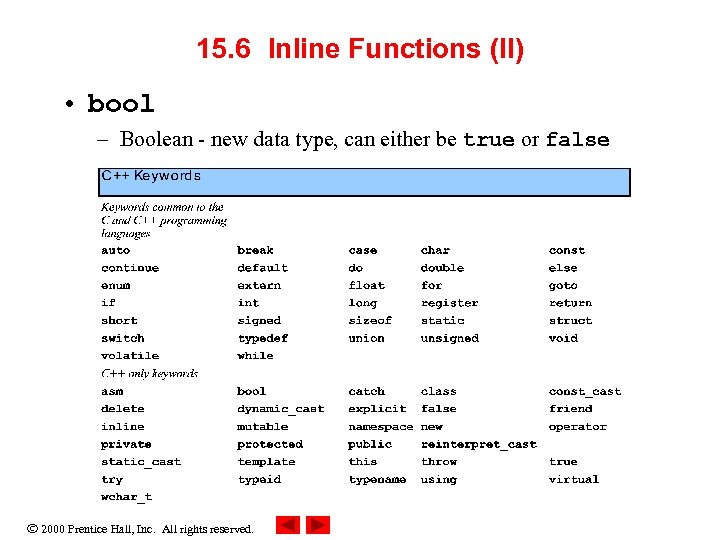The height and width of the screenshot is (540, 720).
Task: Select the 'asm' keyword
Action: pos(112,392)
